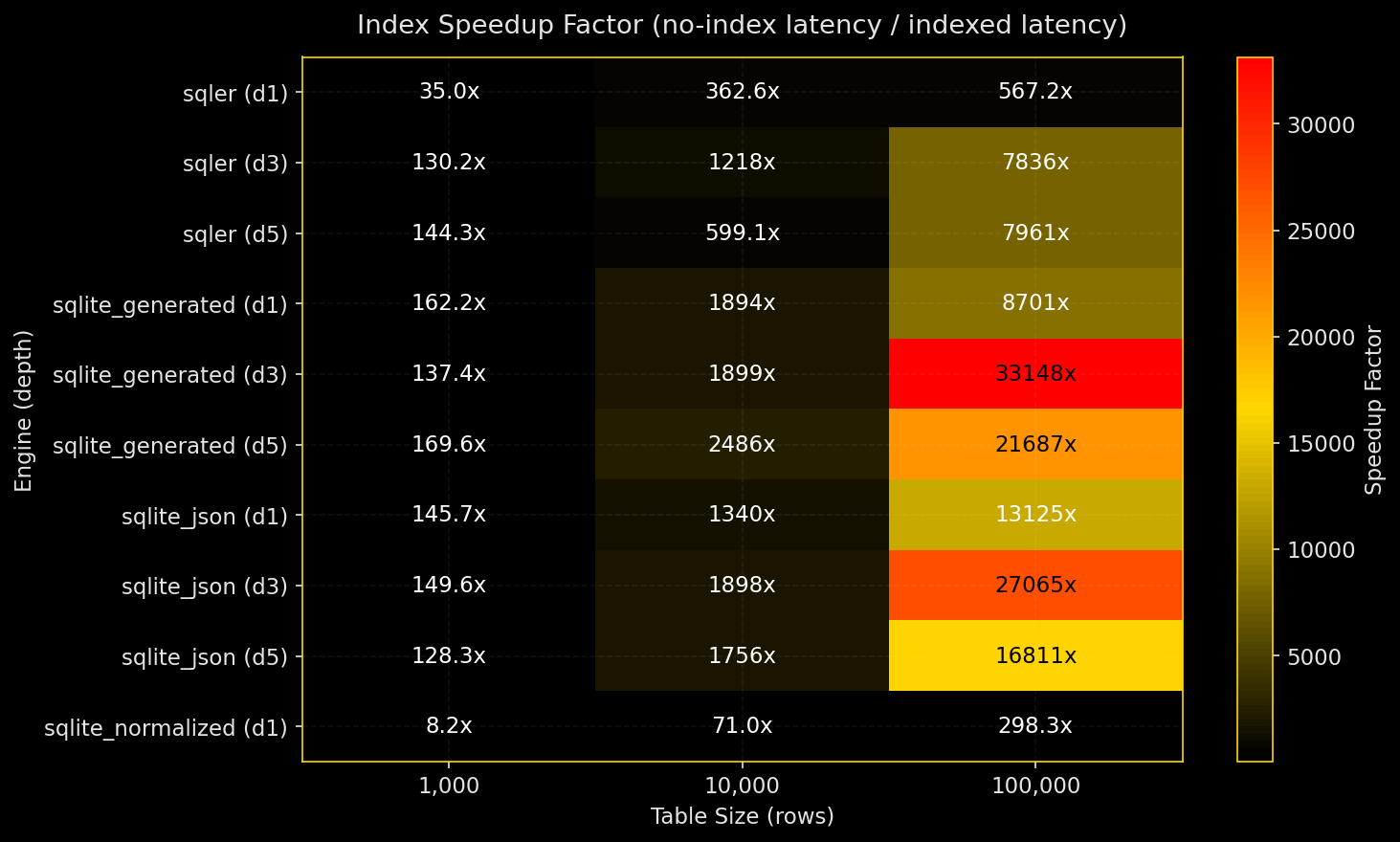Screen dimensions: 1400x842
Task: Select the 16811x yellow cell
Action: 1035,656
